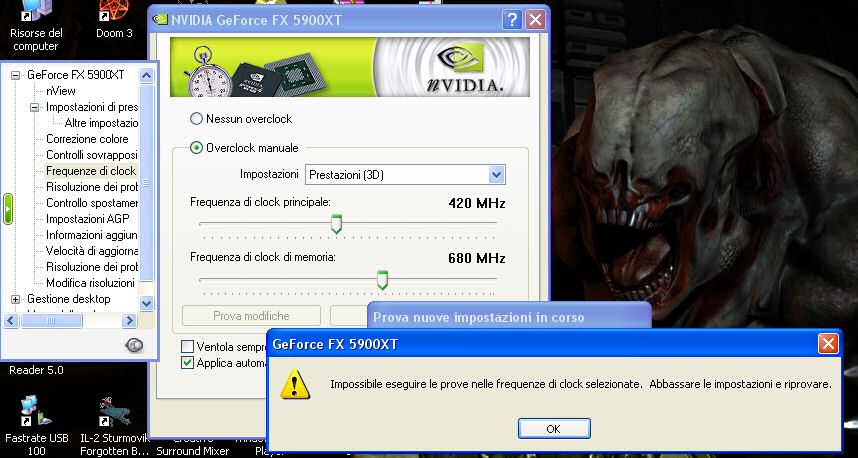Expand the Gestione desktop tree node

point(15,299)
